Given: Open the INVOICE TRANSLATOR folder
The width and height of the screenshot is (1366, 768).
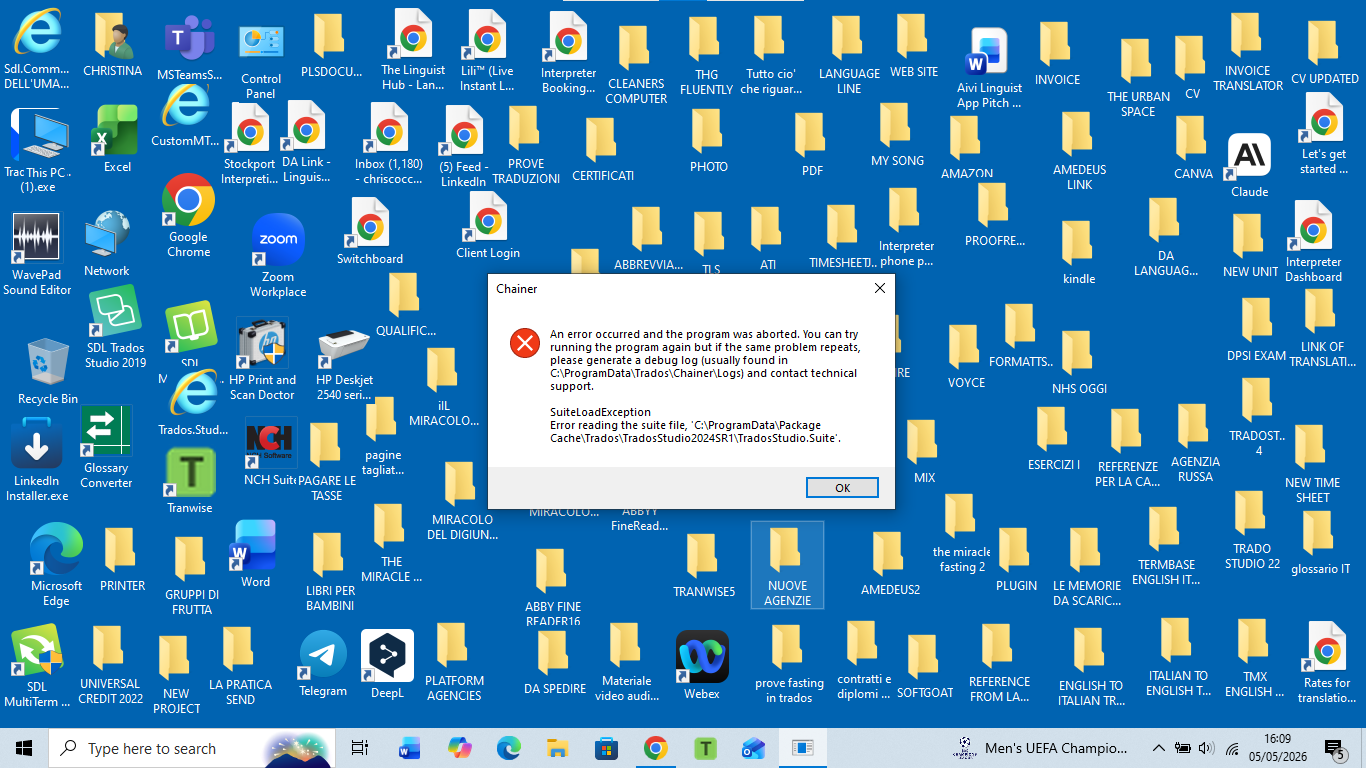Looking at the screenshot, I should click(1248, 53).
